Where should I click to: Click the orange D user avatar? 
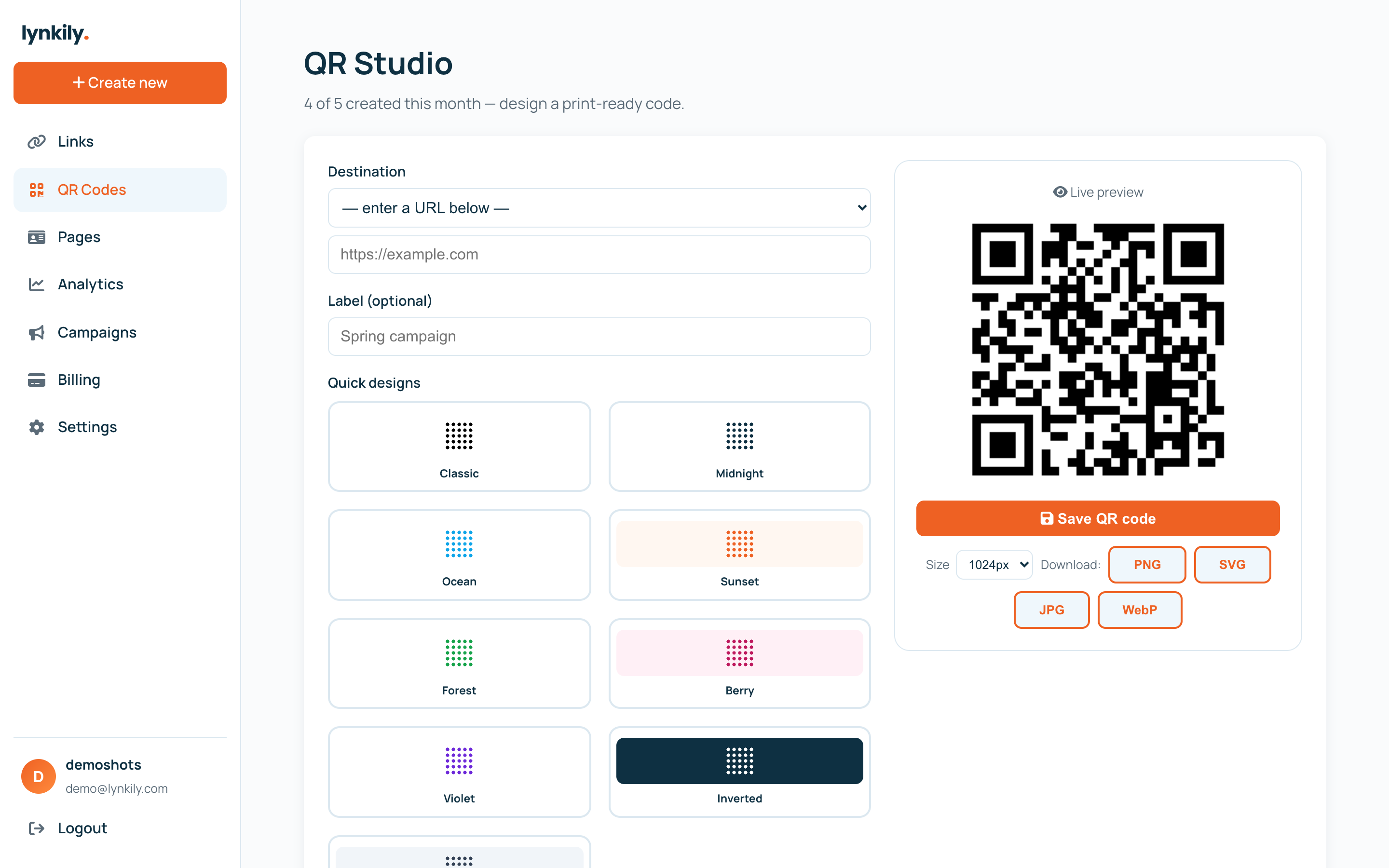39,776
